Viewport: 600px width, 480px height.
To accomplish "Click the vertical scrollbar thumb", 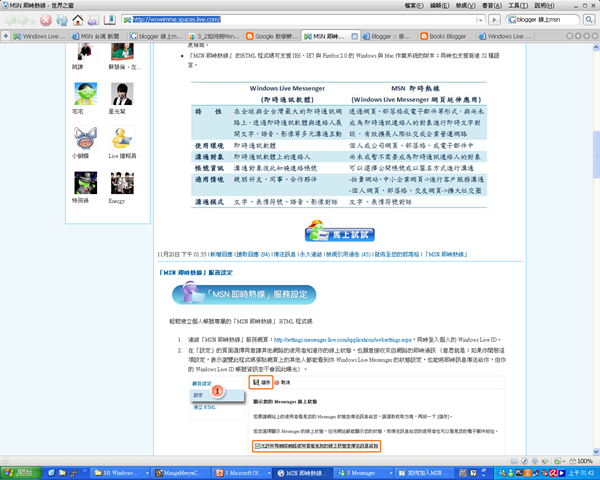I will (x=596, y=155).
